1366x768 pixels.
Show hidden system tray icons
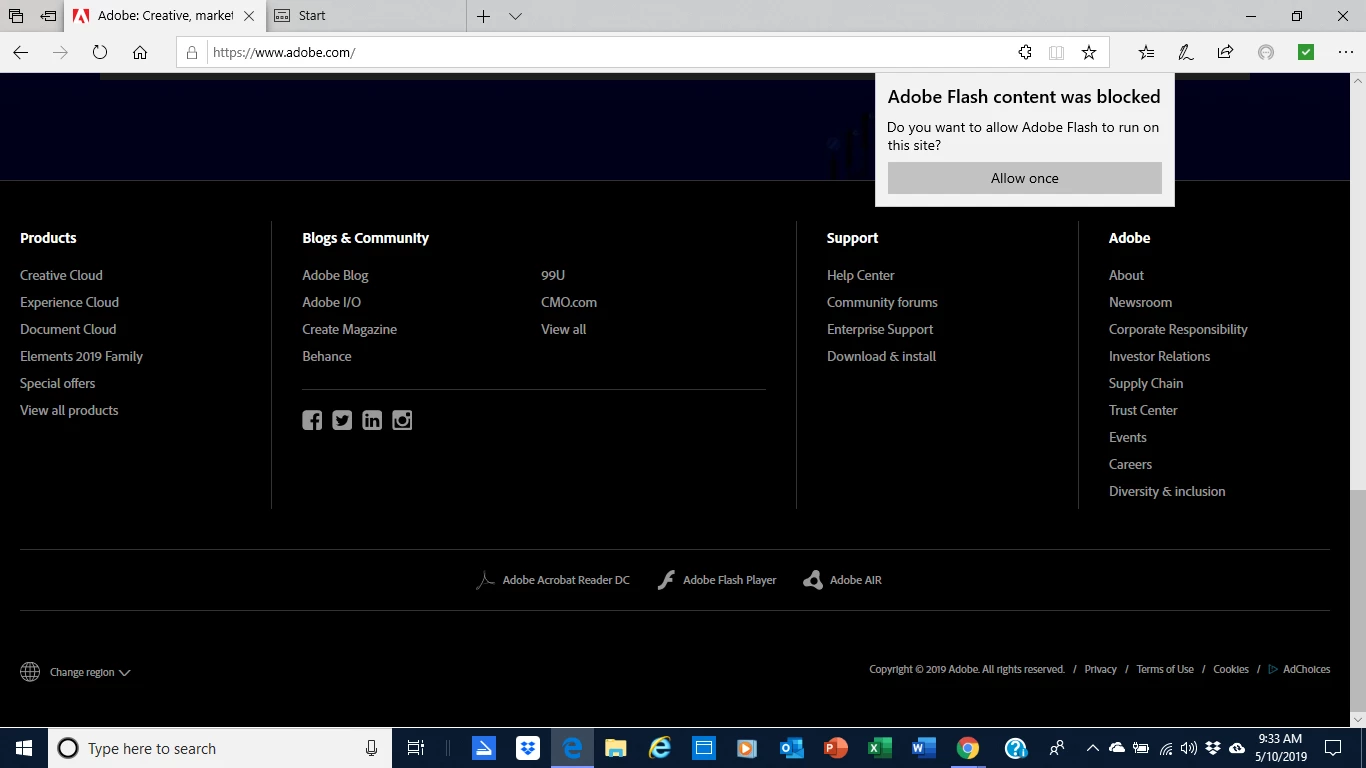click(x=1092, y=748)
